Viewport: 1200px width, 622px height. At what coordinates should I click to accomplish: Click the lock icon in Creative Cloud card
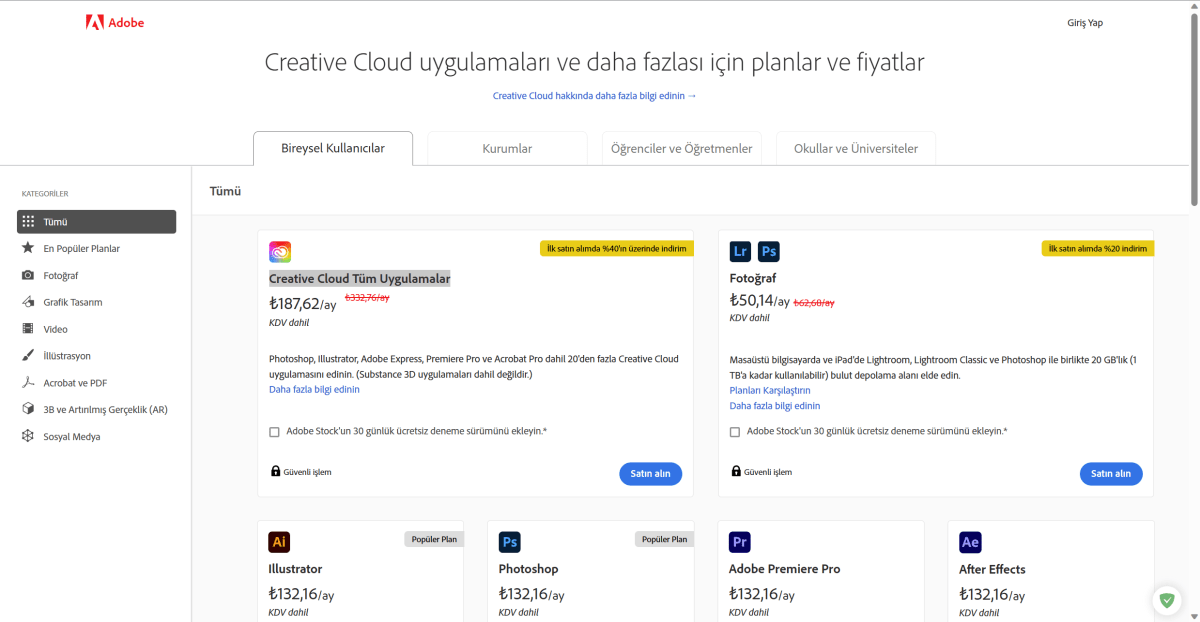click(x=275, y=471)
